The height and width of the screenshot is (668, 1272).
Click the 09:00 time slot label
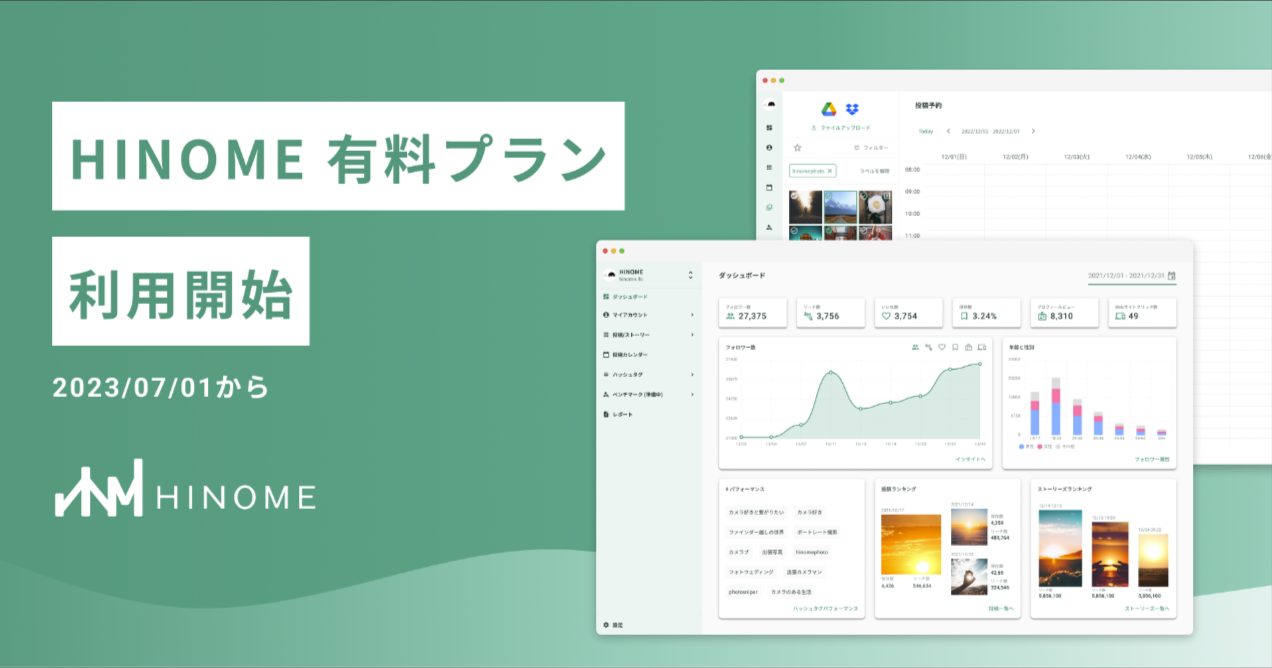click(x=912, y=191)
